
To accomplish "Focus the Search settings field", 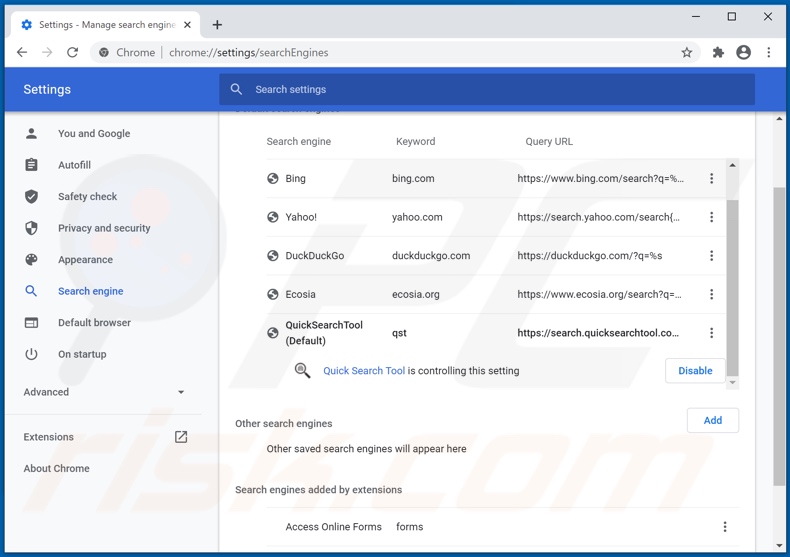I will click(487, 89).
